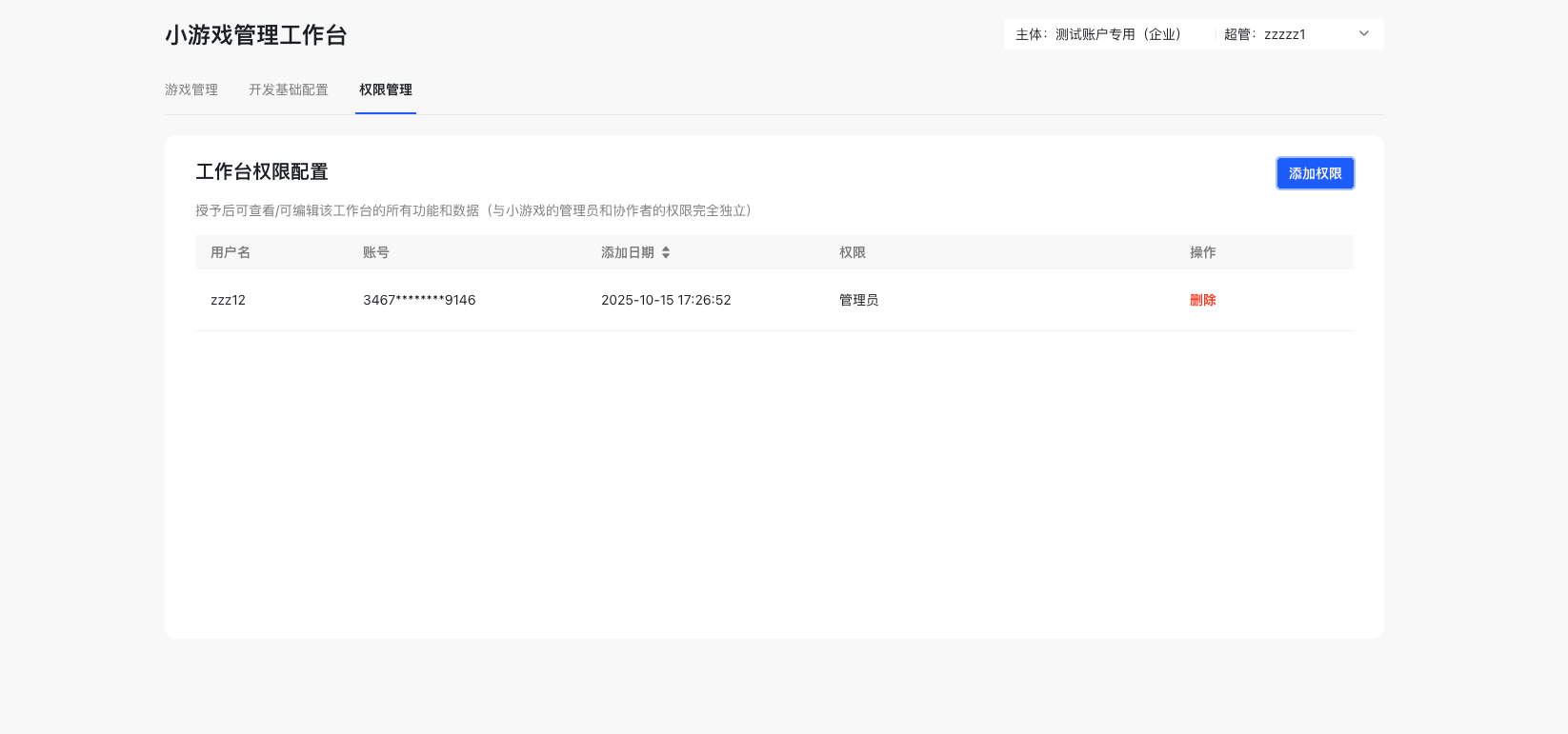This screenshot has width=1568, height=734.
Task: Click the 添加日期 column header text
Action: click(627, 252)
